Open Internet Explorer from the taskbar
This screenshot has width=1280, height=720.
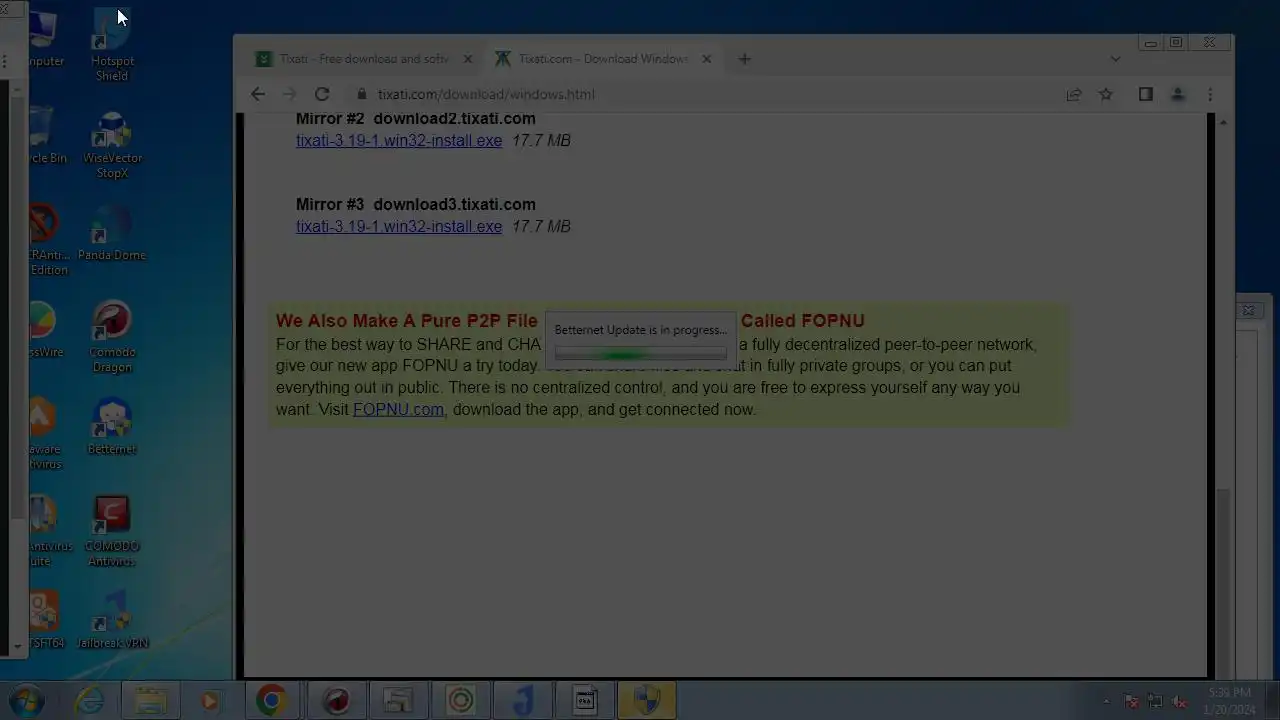[x=90, y=701]
